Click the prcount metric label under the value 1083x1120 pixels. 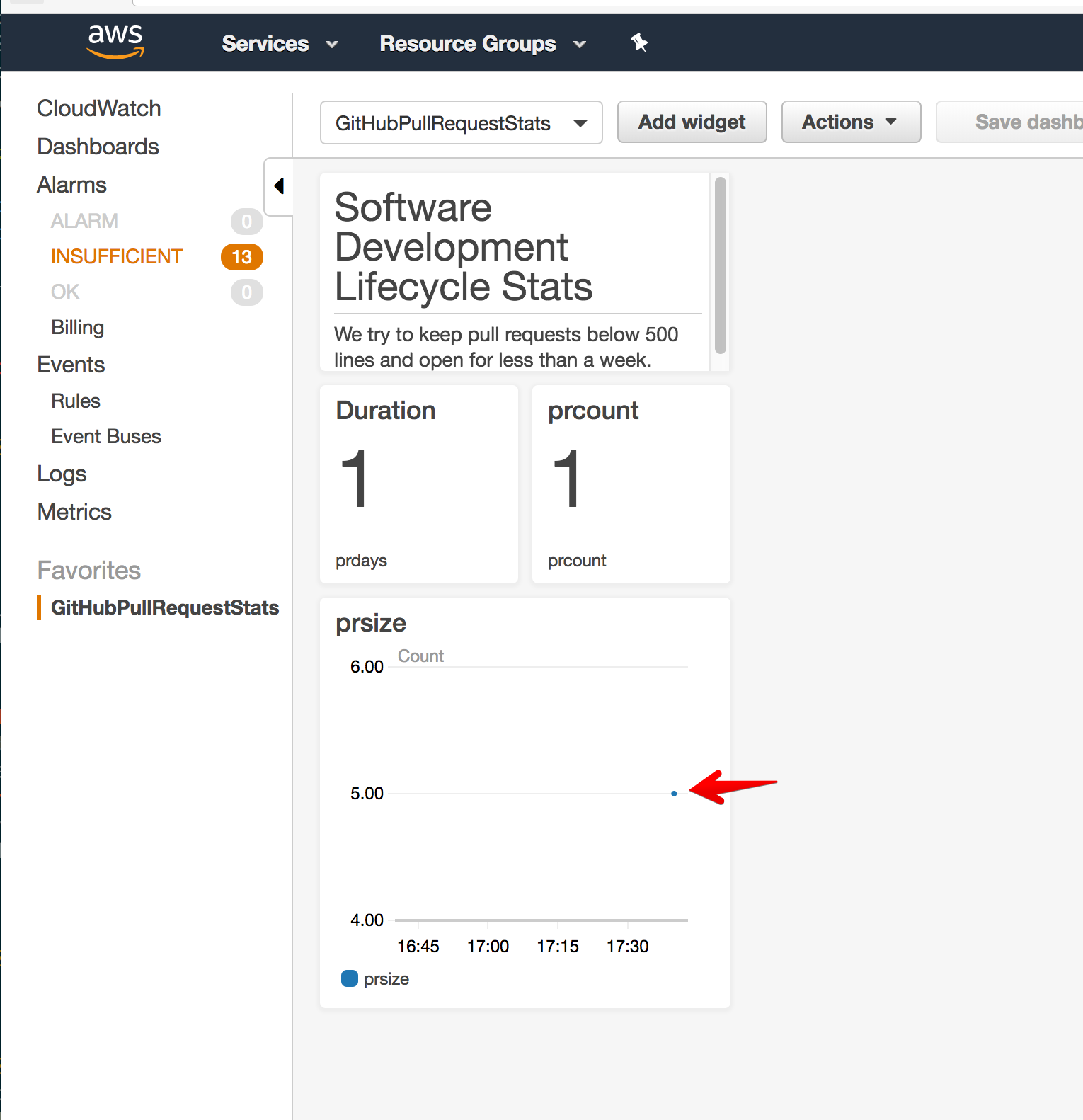[x=577, y=561]
